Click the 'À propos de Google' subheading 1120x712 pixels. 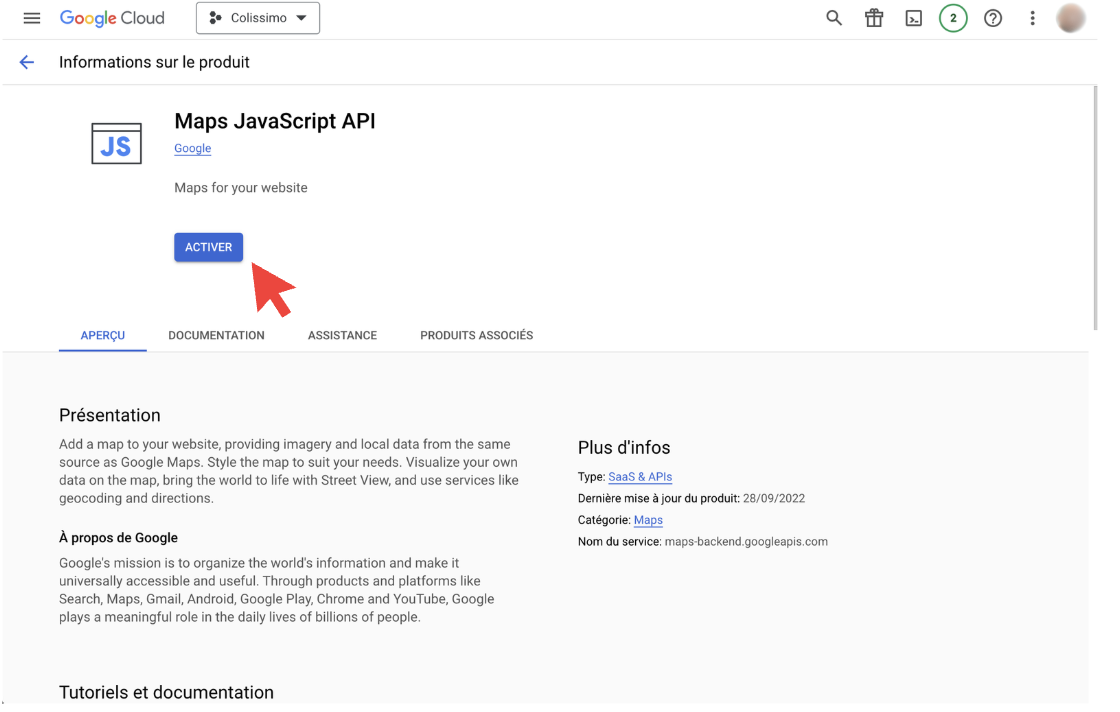(119, 538)
